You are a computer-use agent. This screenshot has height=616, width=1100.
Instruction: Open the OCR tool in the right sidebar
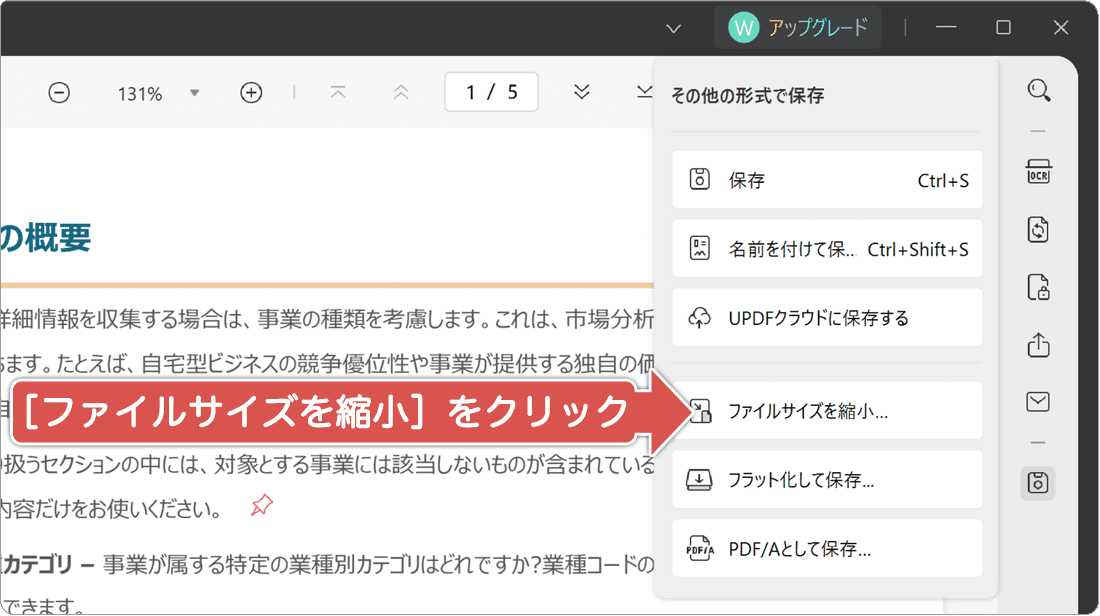(x=1038, y=170)
